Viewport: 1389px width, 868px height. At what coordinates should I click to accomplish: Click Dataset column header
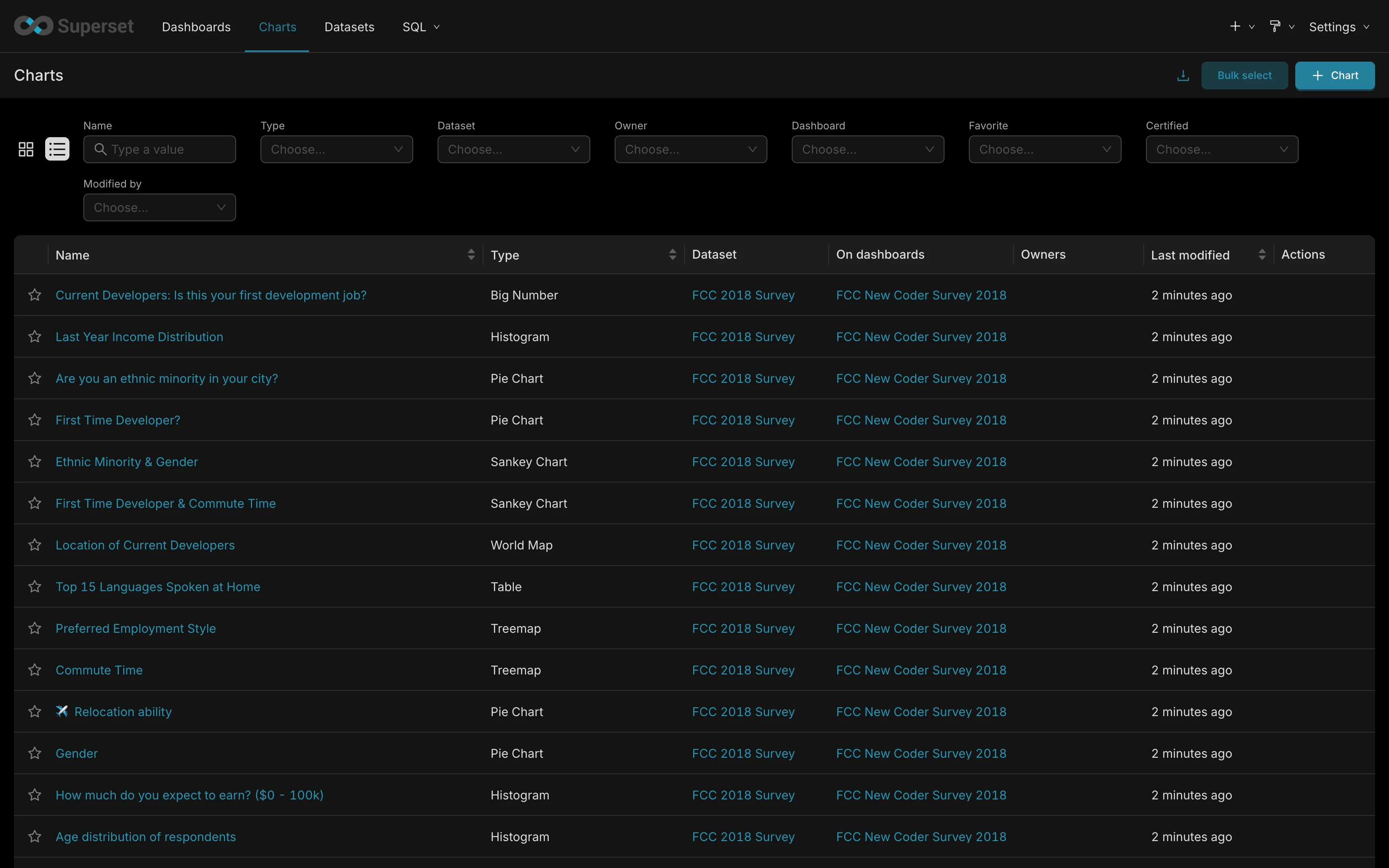(714, 254)
